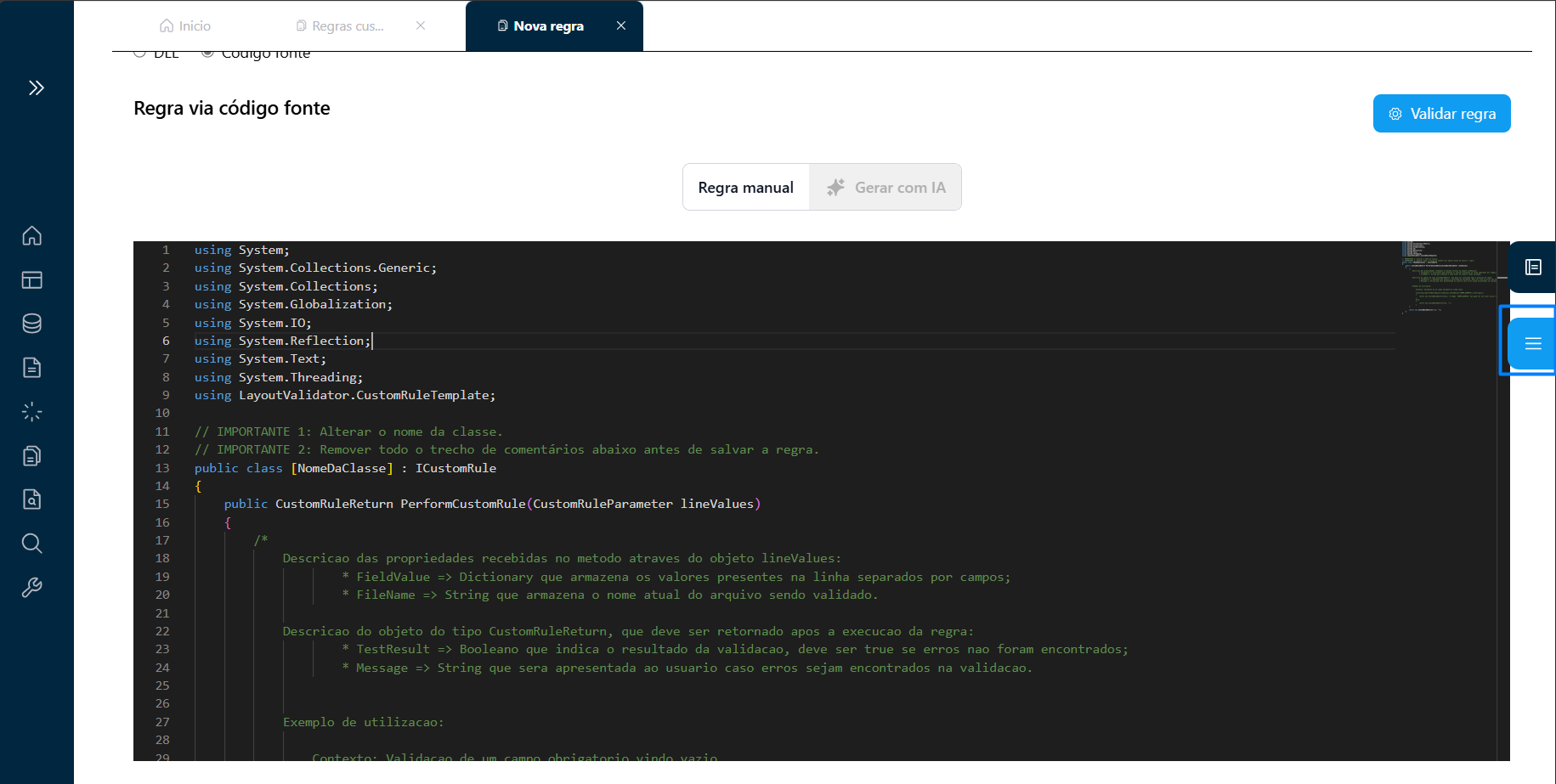The width and height of the screenshot is (1556, 784).
Task: Expand the sidebar with the double chevron
Action: [36, 87]
